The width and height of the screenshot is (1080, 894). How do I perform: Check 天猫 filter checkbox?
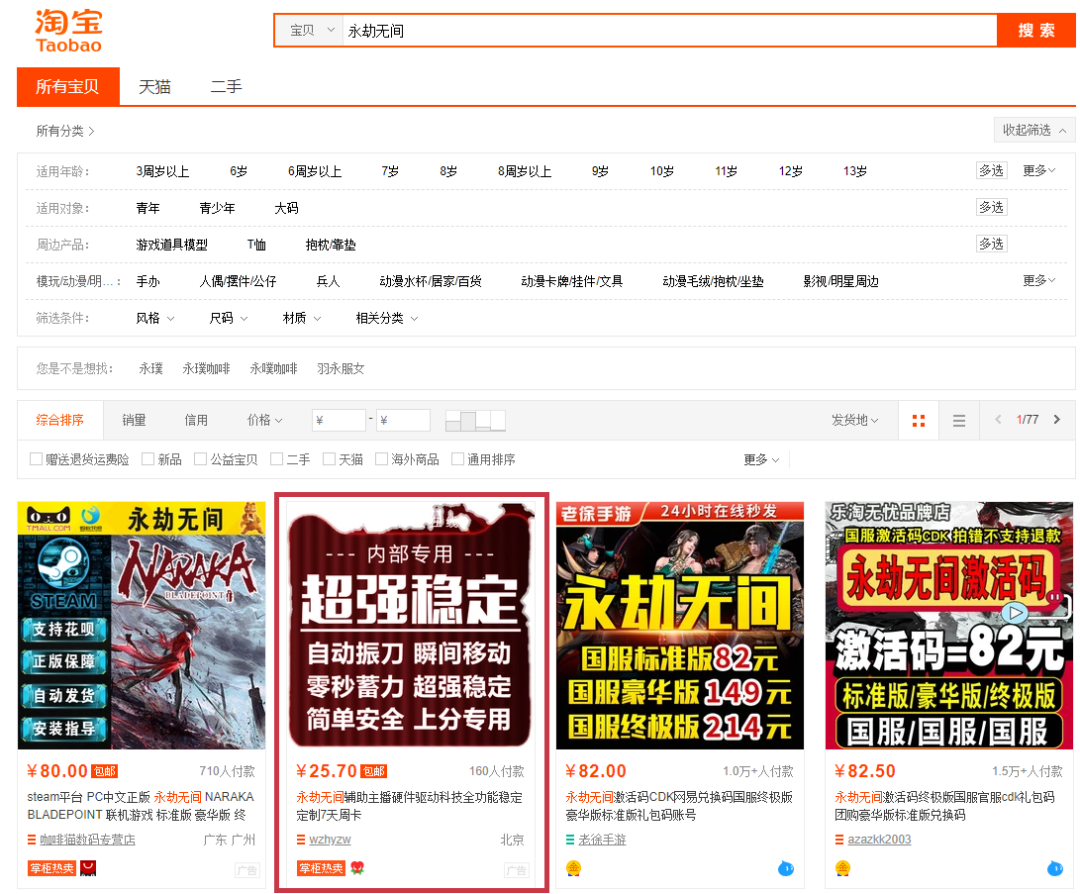click(329, 459)
